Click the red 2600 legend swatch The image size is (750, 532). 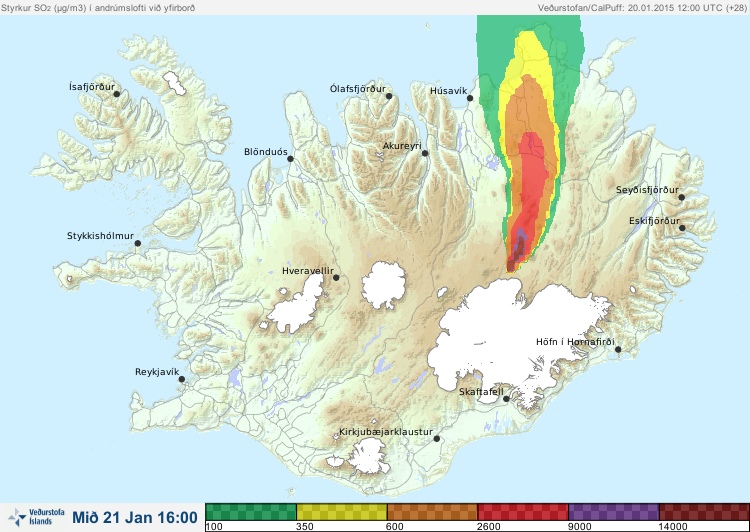click(x=523, y=512)
